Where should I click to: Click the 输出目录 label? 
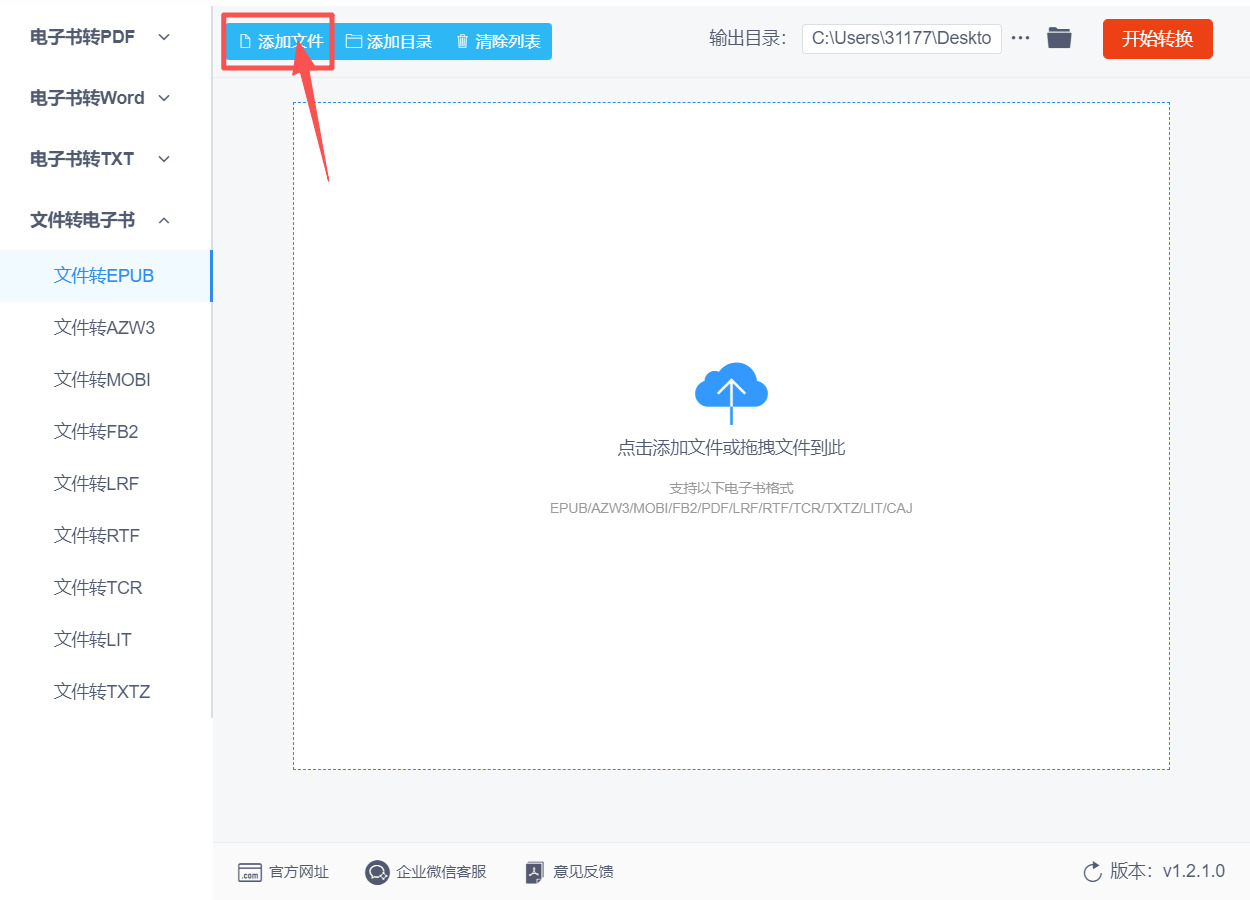coord(747,38)
